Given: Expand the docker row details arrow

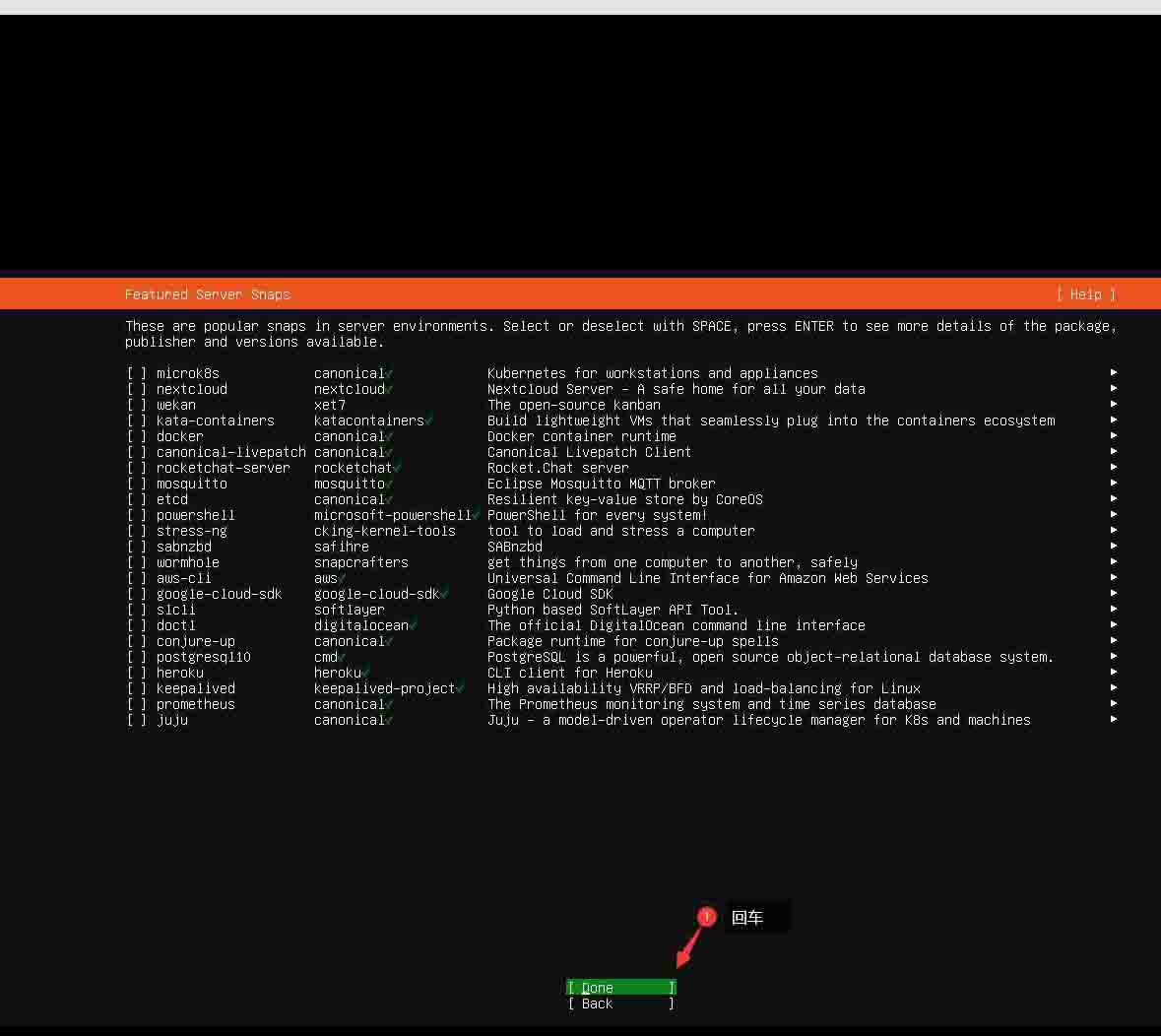Looking at the screenshot, I should pos(1113,435).
